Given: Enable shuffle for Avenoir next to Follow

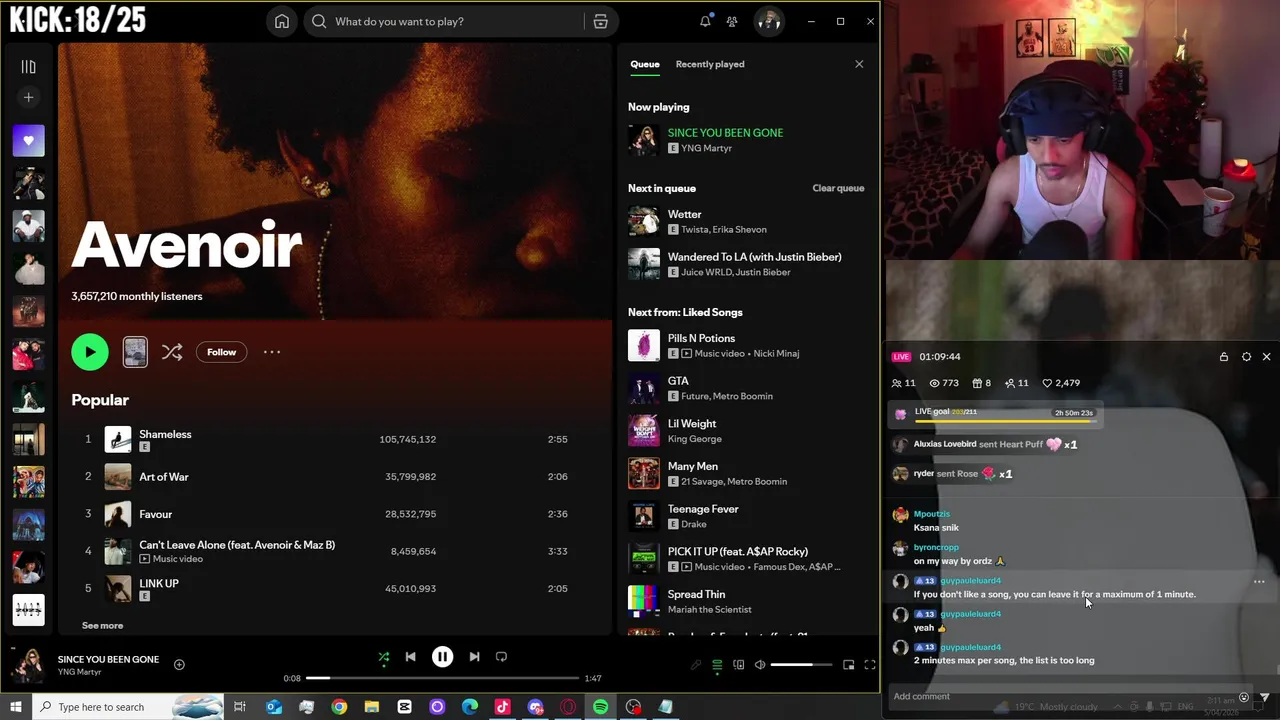Looking at the screenshot, I should 172,352.
